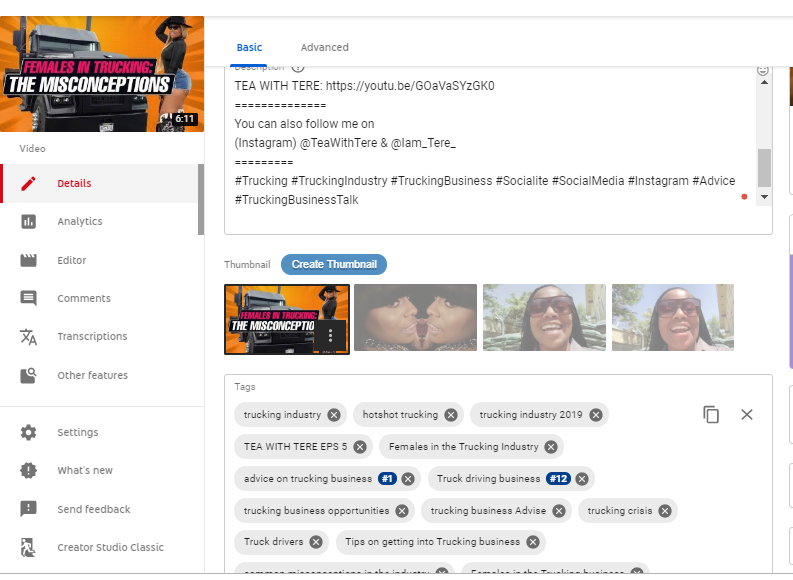Open the Other features icon
Screen dimensions: 793x580
click(x=29, y=375)
